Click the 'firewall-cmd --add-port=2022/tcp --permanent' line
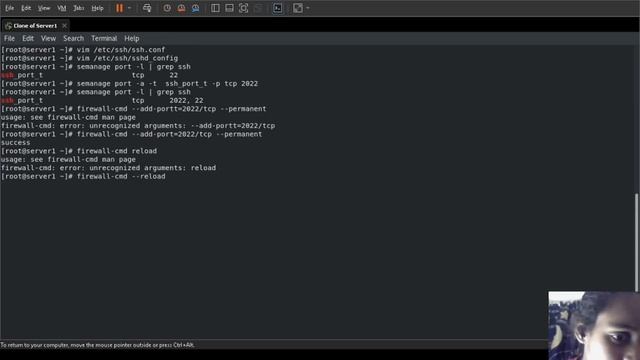This screenshot has width=640, height=360. click(x=131, y=134)
